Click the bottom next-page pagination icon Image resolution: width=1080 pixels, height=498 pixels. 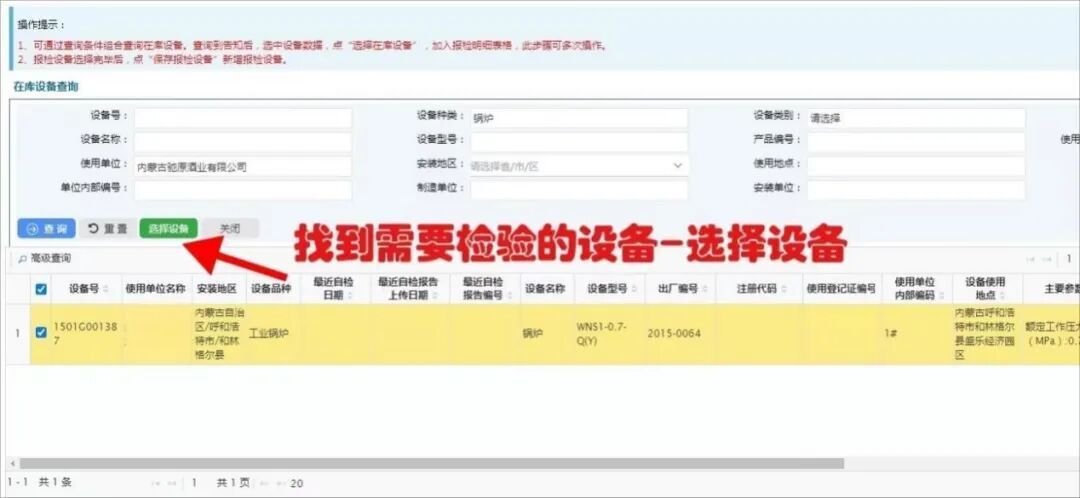pos(263,484)
